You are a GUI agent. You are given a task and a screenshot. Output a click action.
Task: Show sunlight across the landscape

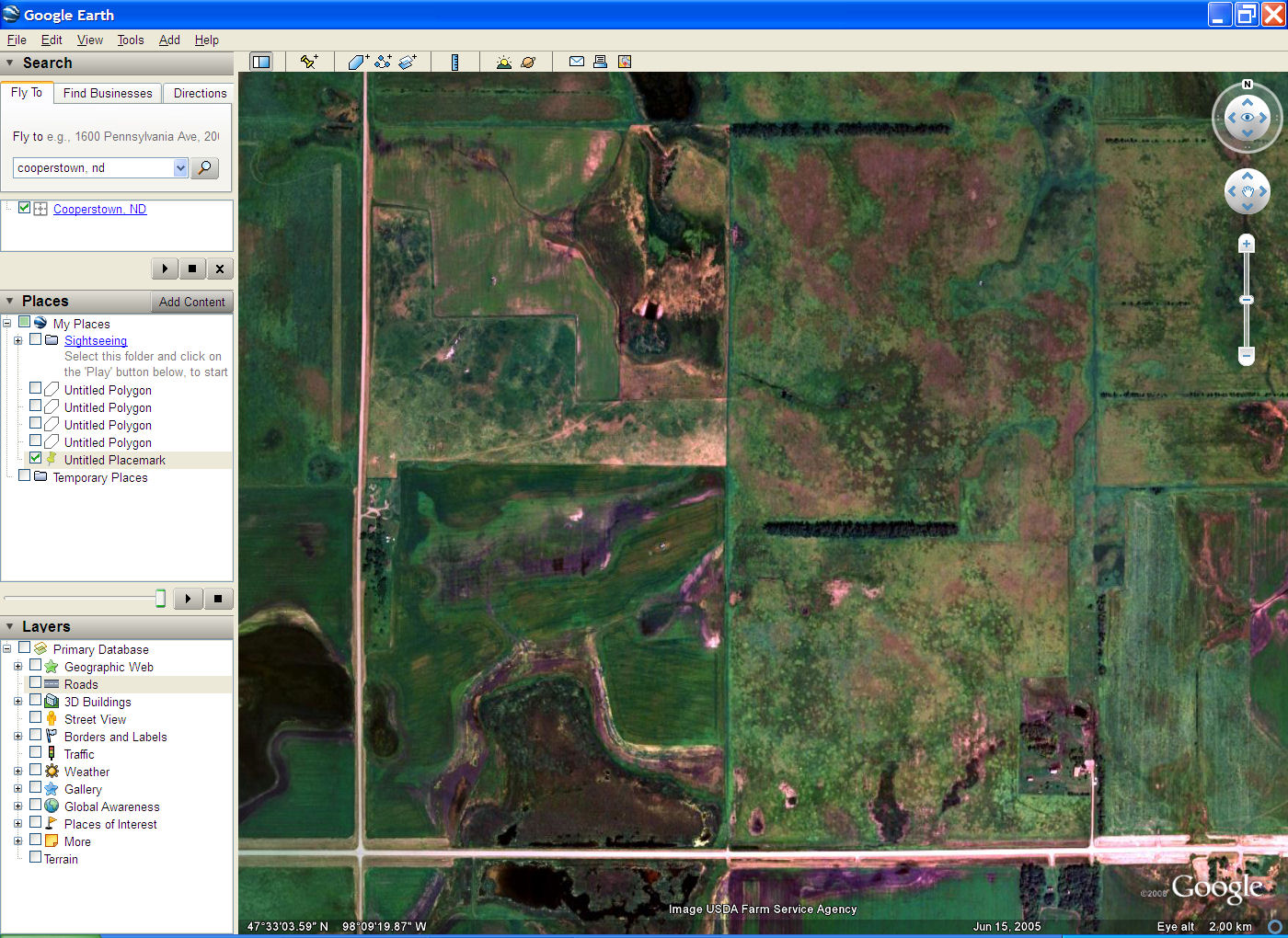click(503, 62)
